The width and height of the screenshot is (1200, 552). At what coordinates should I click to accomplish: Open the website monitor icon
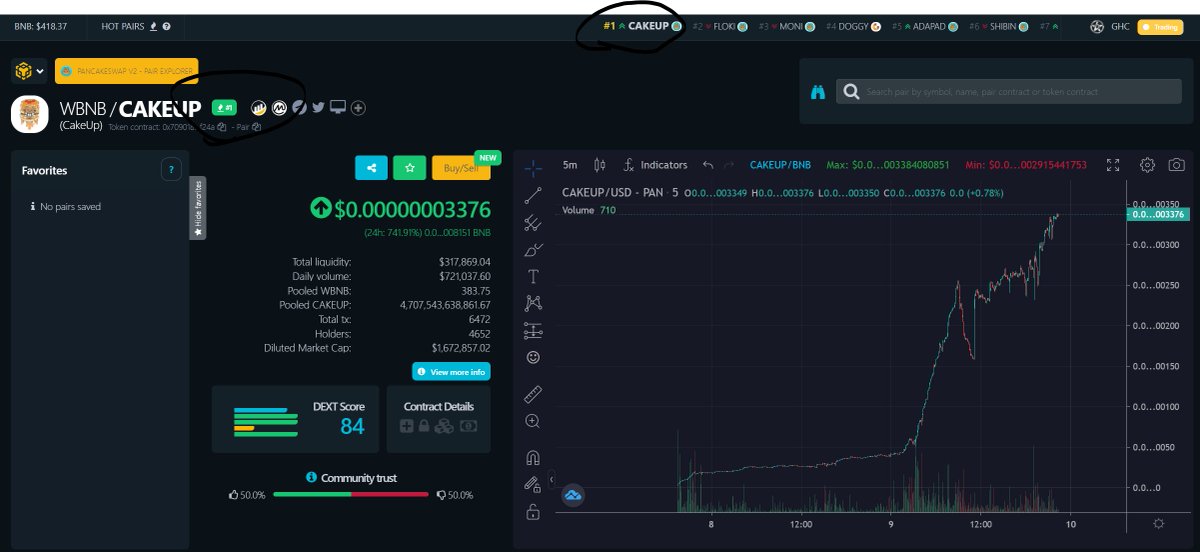[338, 107]
